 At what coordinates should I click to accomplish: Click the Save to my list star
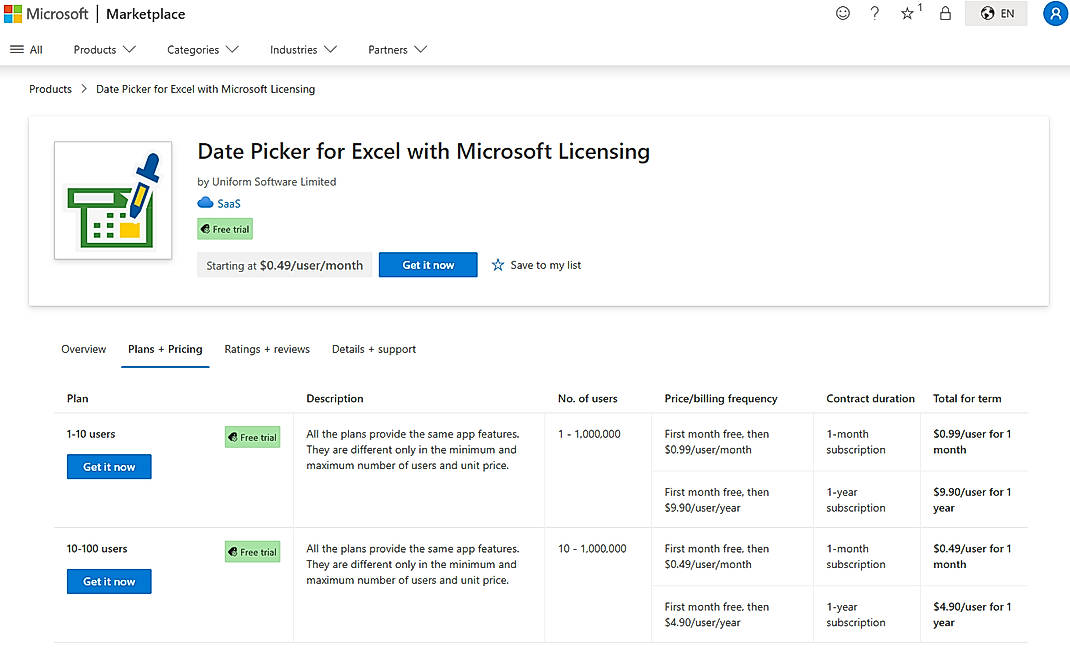(498, 265)
